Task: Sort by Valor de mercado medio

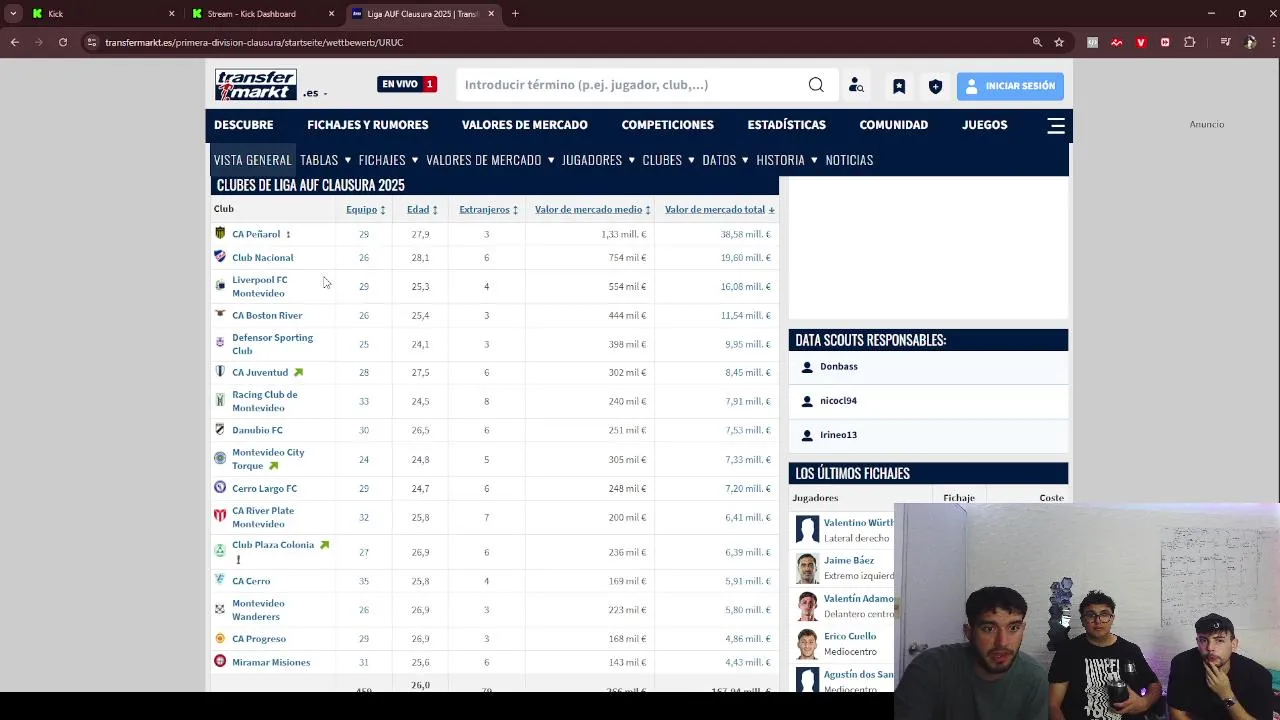Action: click(x=592, y=210)
